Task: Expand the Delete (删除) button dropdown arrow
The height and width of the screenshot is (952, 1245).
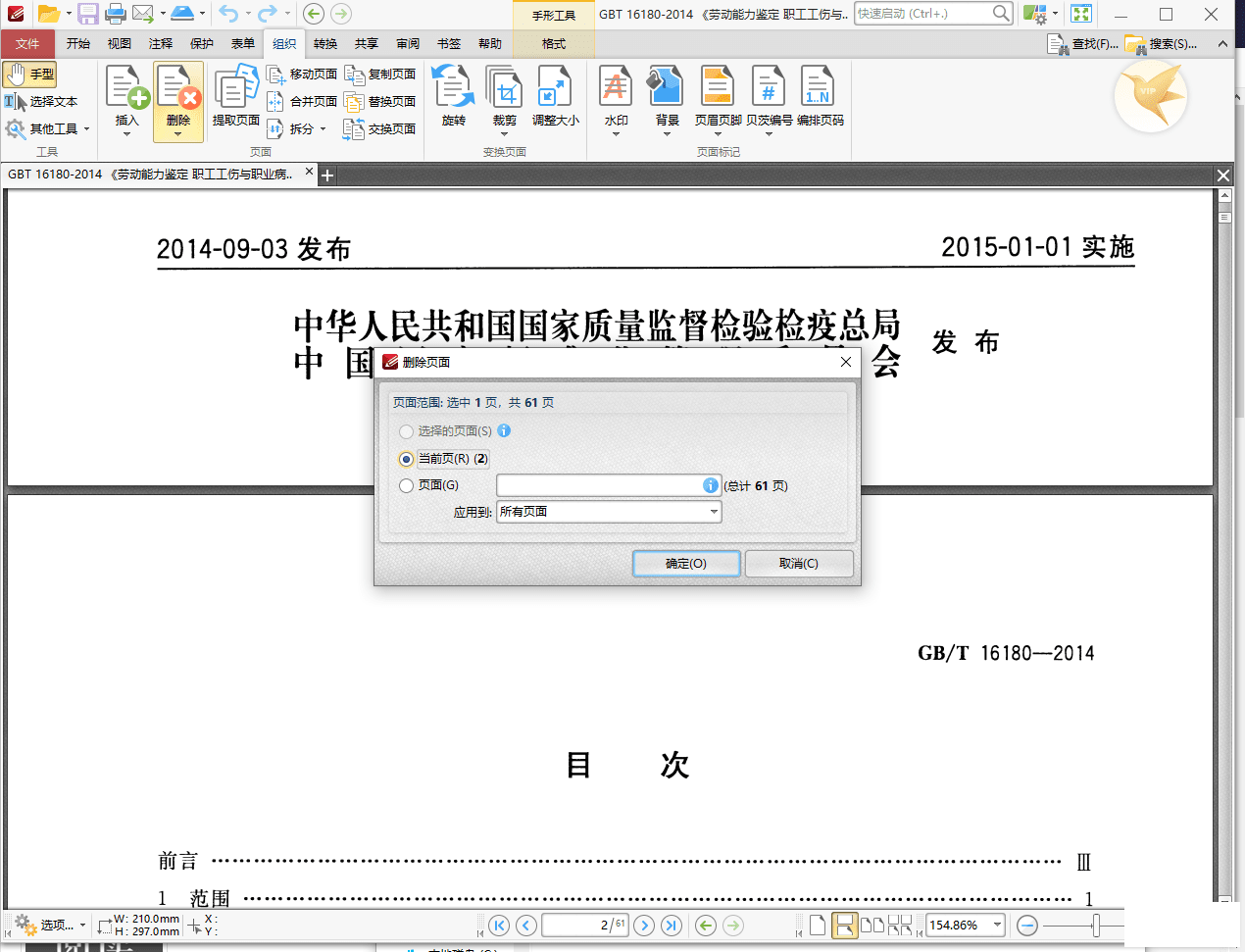Action: pos(177,134)
